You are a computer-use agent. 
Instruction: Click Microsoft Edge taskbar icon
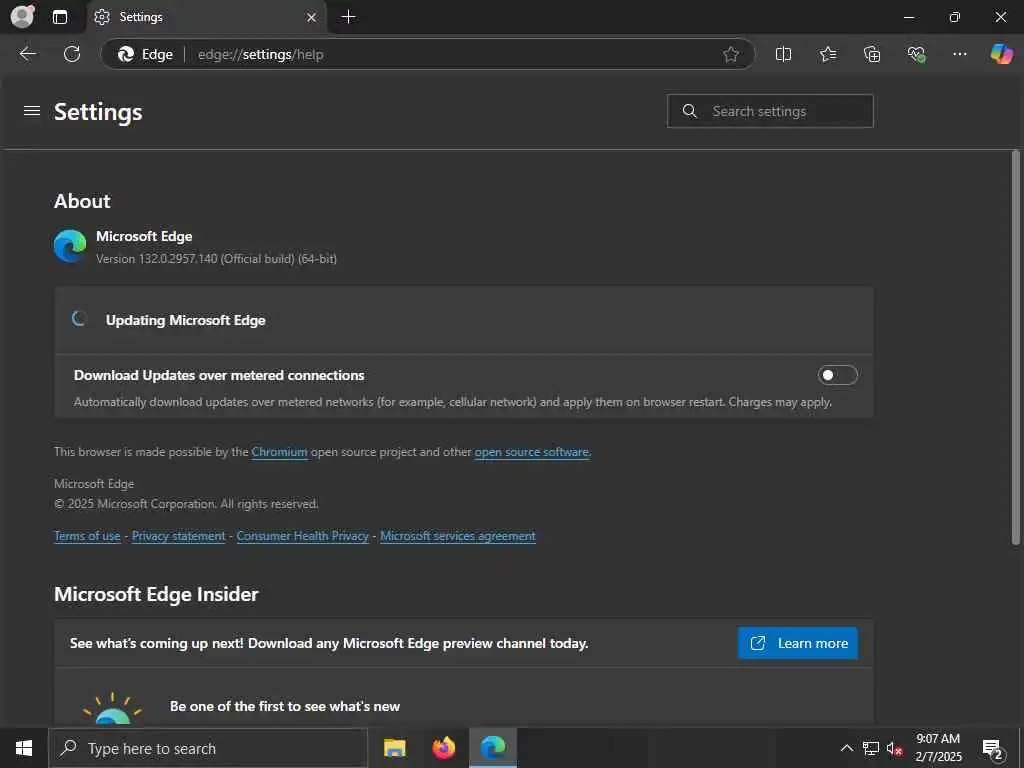(x=493, y=748)
